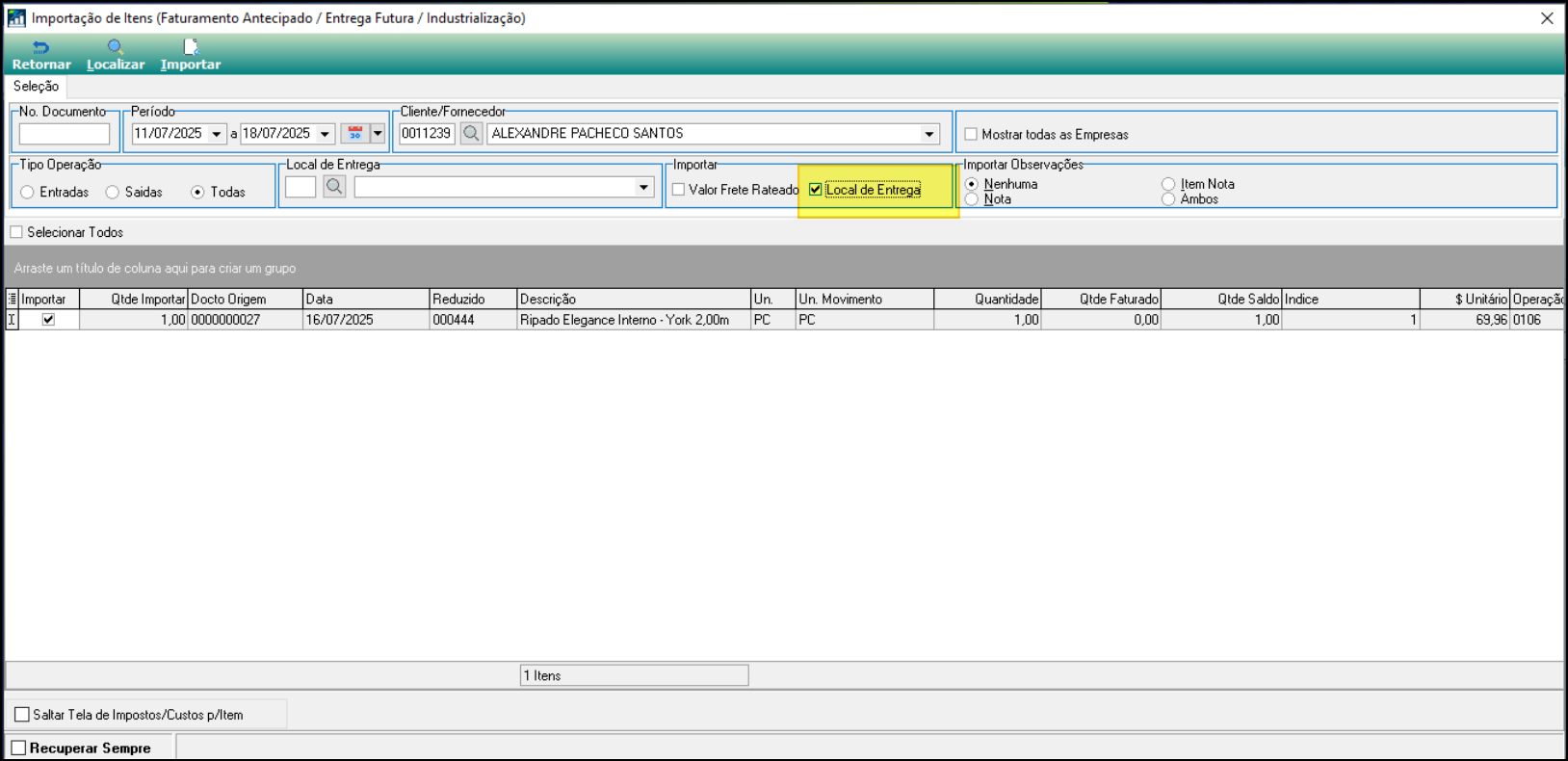Screen dimensions: 1568x761
Task: Uncheck the Local de Entrega import checkbox
Action: [816, 190]
